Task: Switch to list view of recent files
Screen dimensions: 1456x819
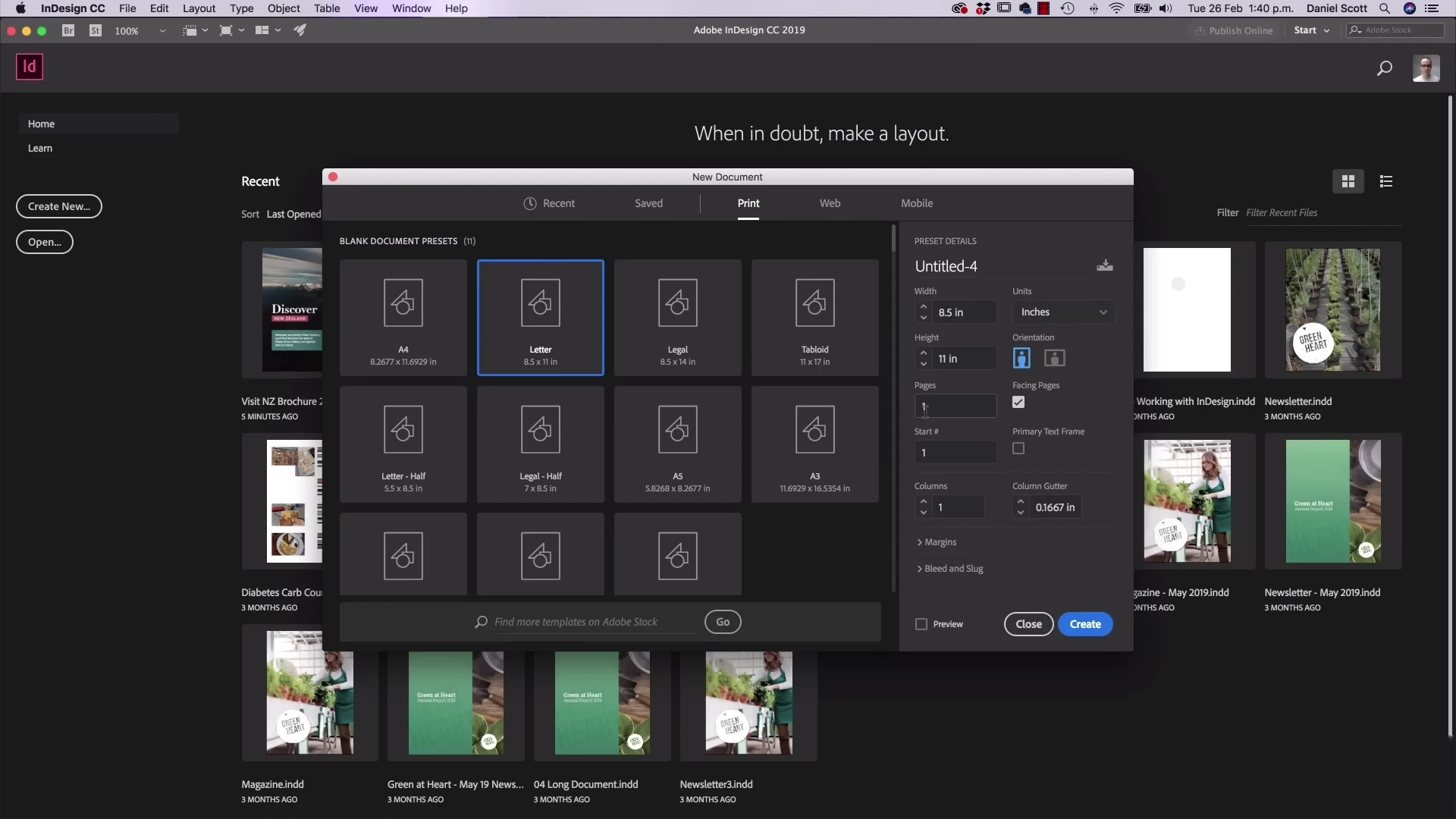Action: point(1386,181)
